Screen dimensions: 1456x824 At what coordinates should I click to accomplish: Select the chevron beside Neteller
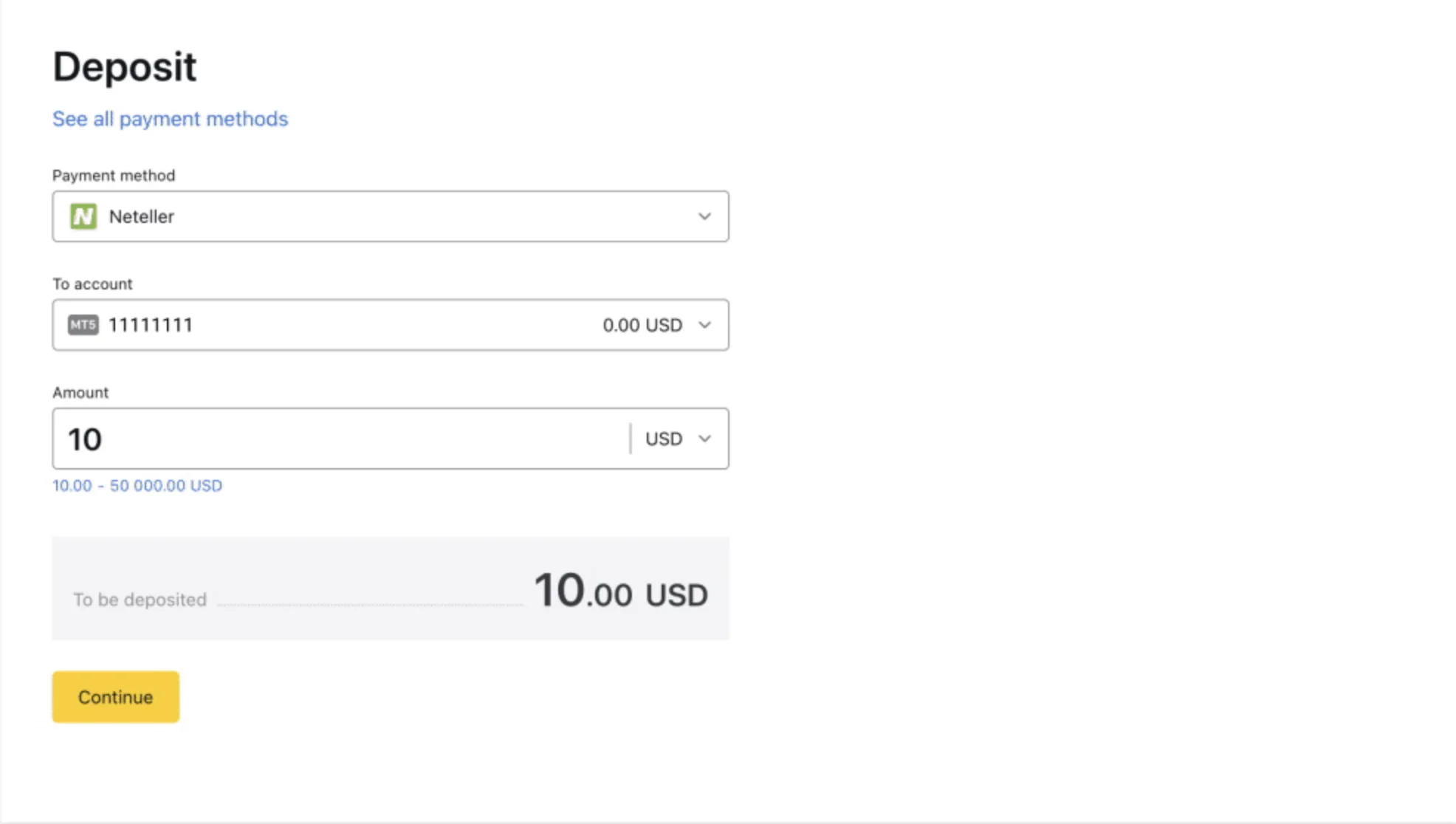pos(704,216)
